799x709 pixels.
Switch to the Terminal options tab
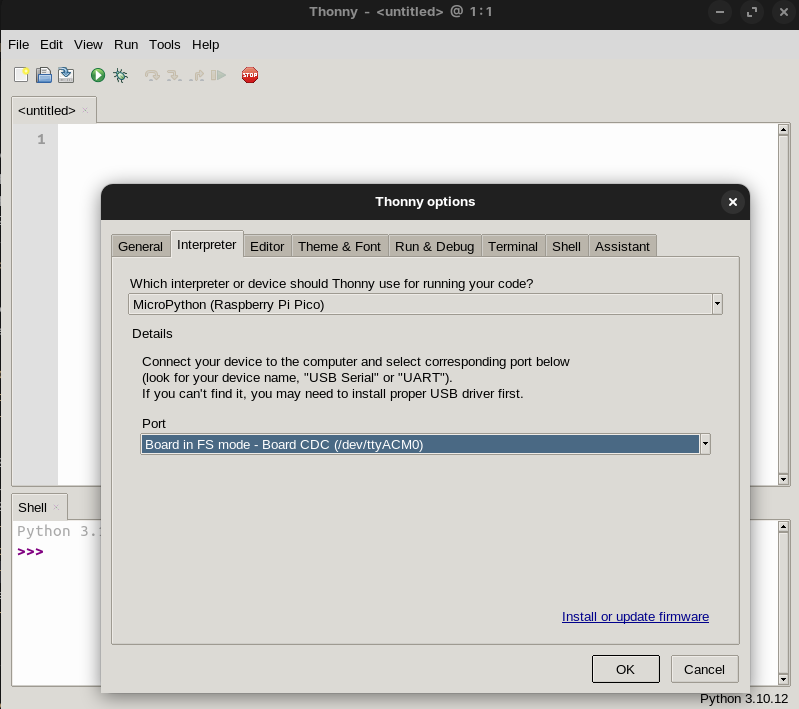coord(513,246)
